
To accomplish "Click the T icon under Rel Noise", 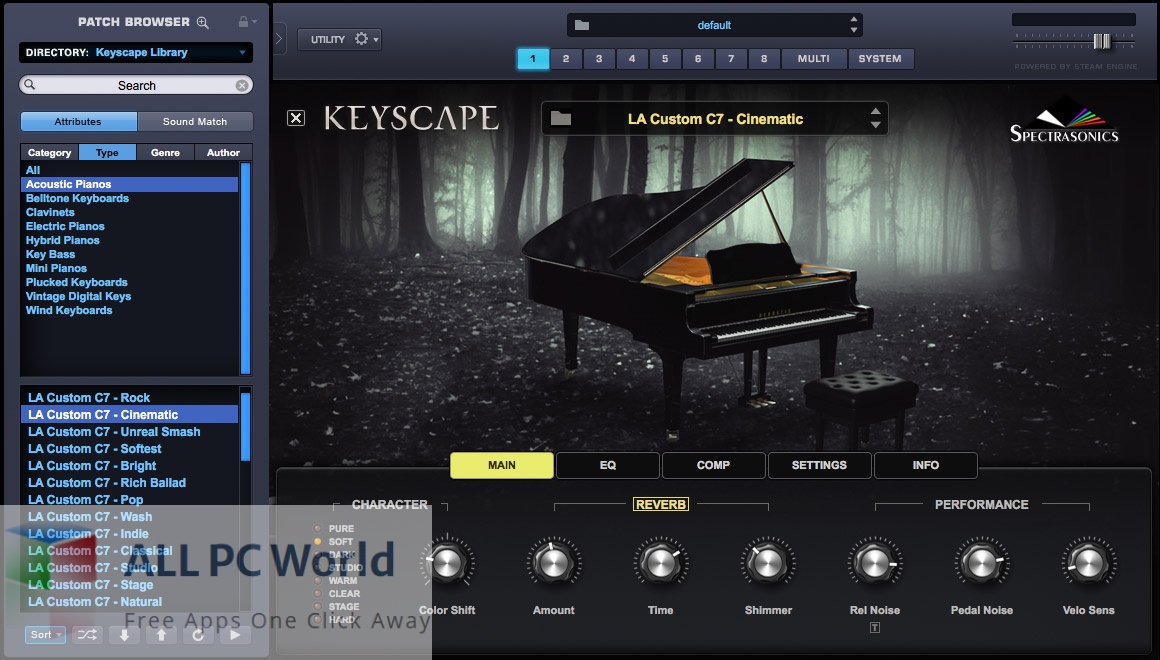I will tap(874, 627).
